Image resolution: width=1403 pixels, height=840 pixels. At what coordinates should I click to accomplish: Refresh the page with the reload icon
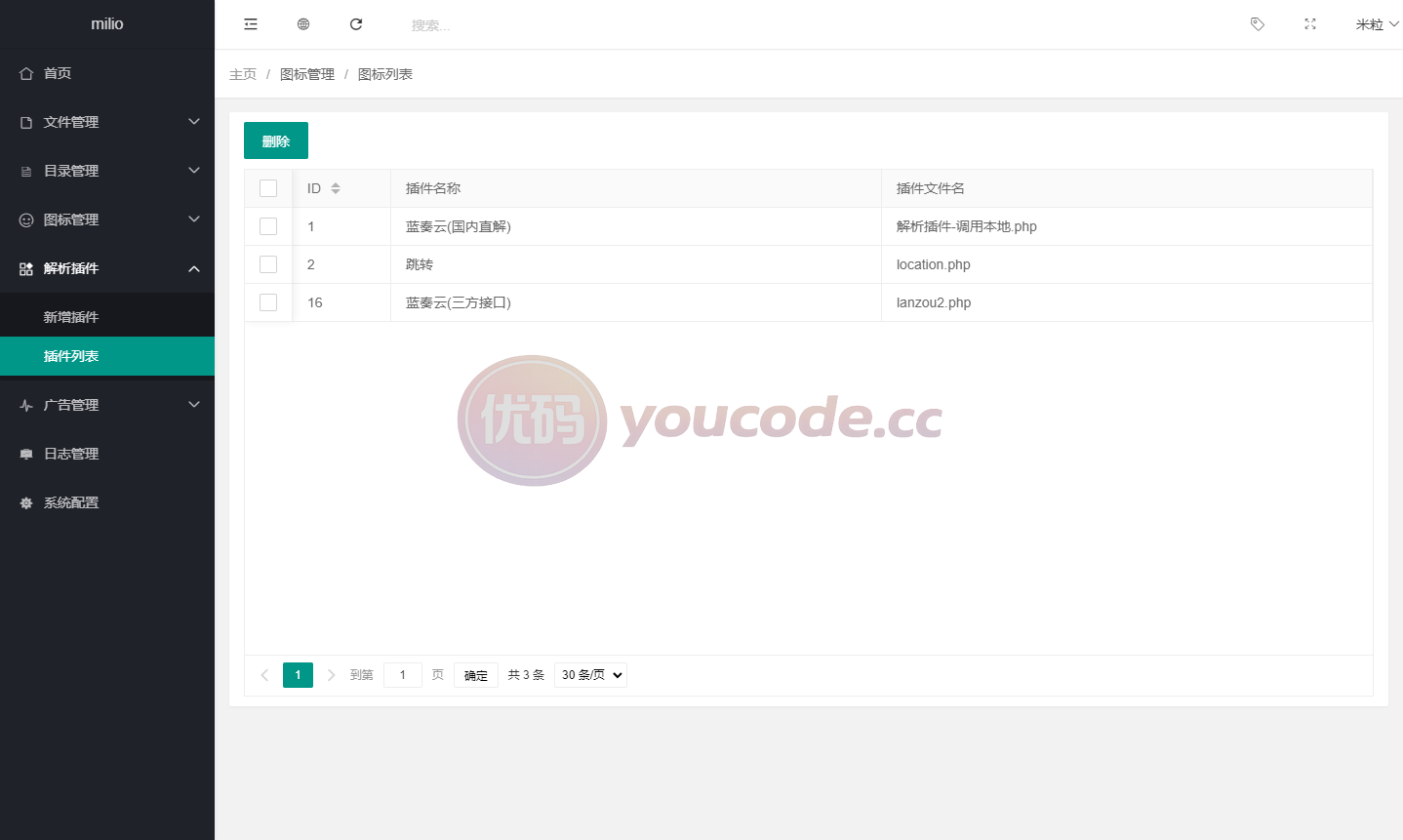356,24
